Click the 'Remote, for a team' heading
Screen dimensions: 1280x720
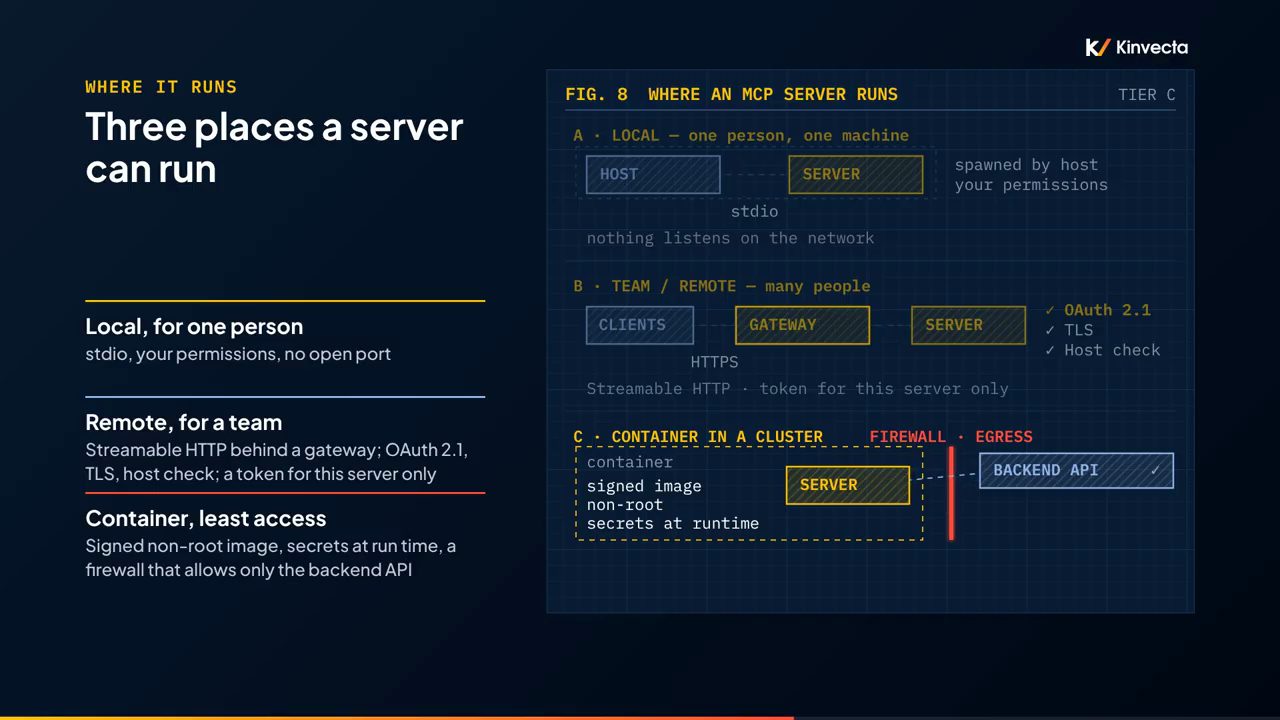tap(184, 422)
